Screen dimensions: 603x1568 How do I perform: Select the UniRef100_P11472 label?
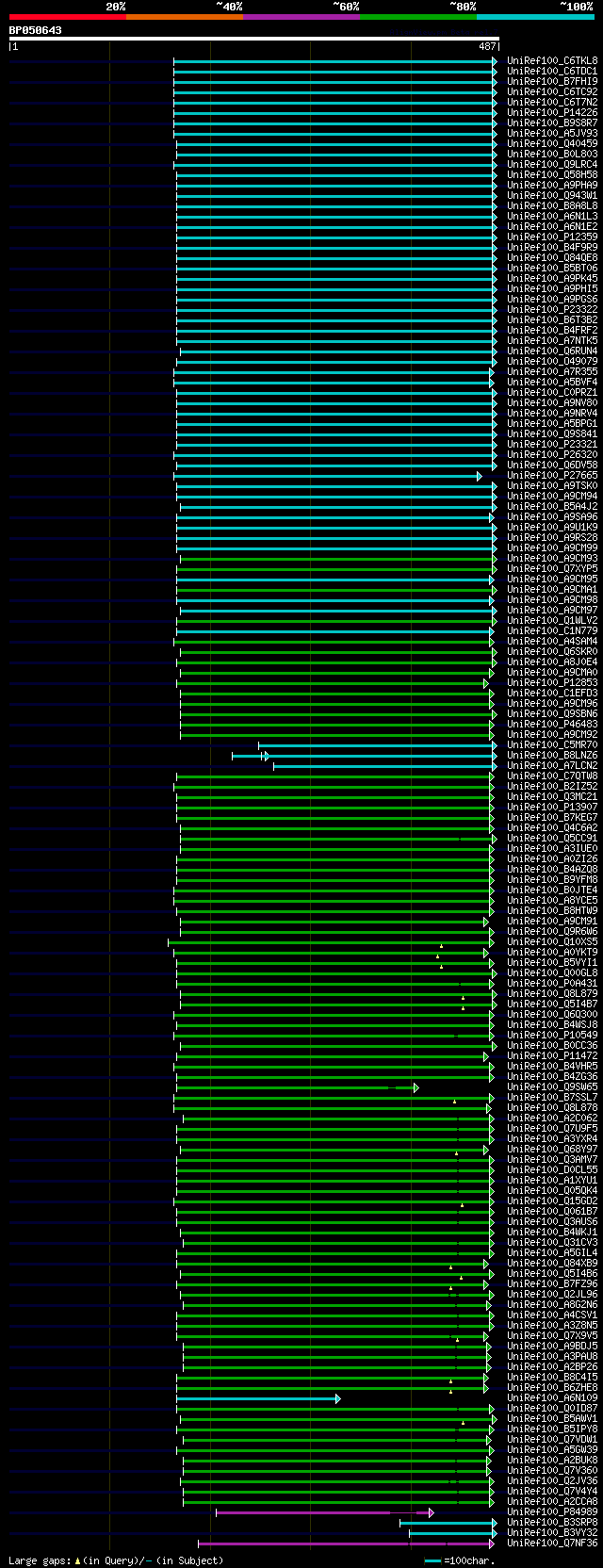point(552,1055)
